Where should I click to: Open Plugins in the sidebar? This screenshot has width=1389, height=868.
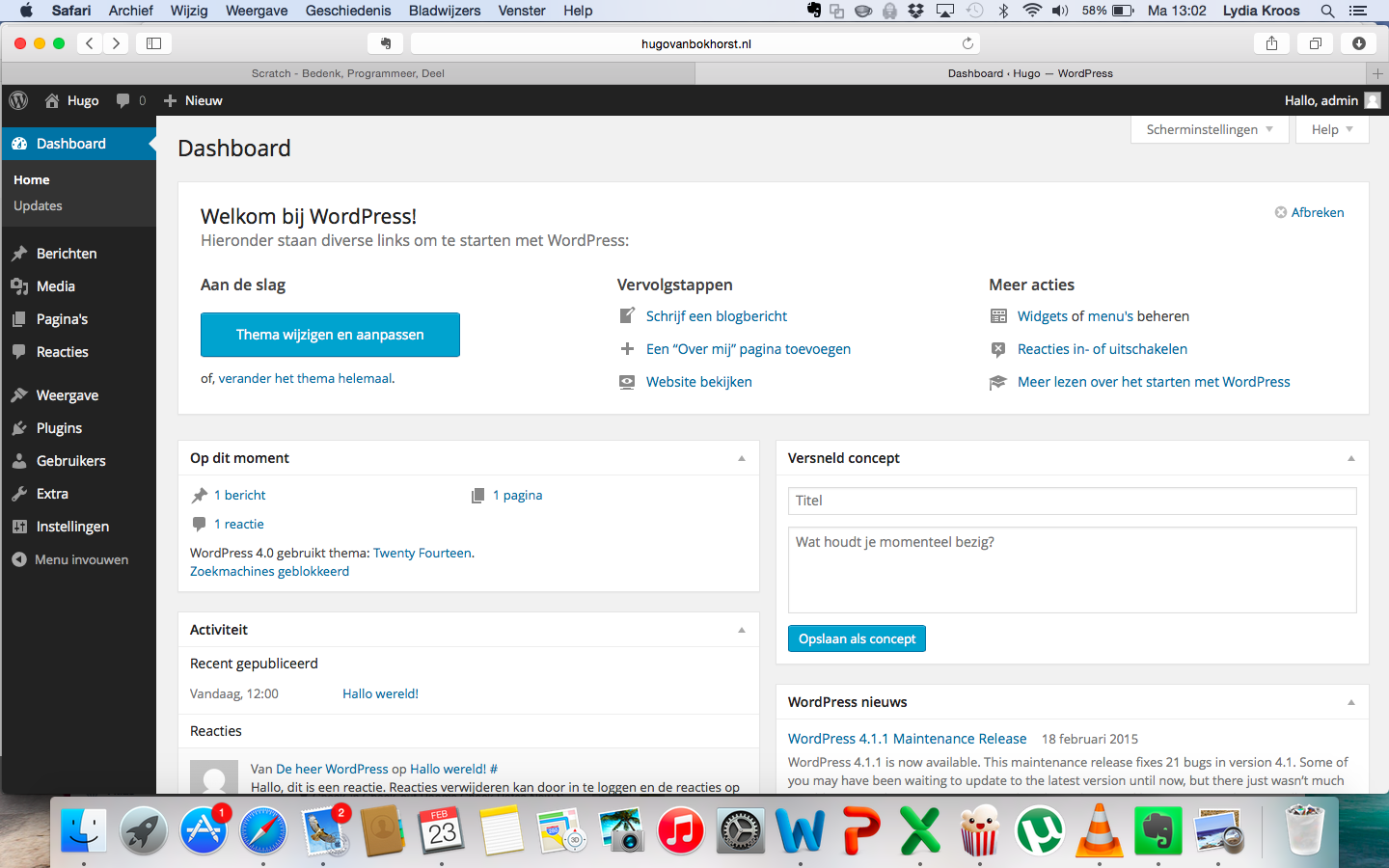point(78,428)
